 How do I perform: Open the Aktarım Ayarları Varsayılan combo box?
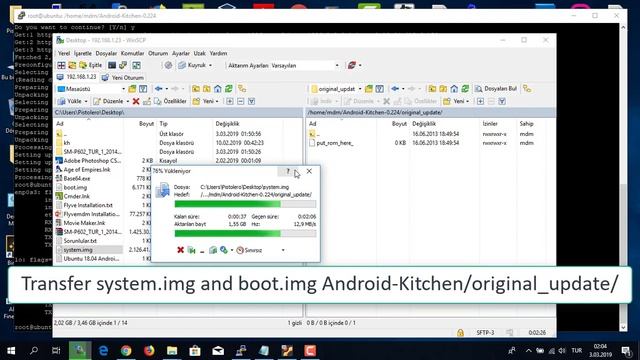point(305,65)
